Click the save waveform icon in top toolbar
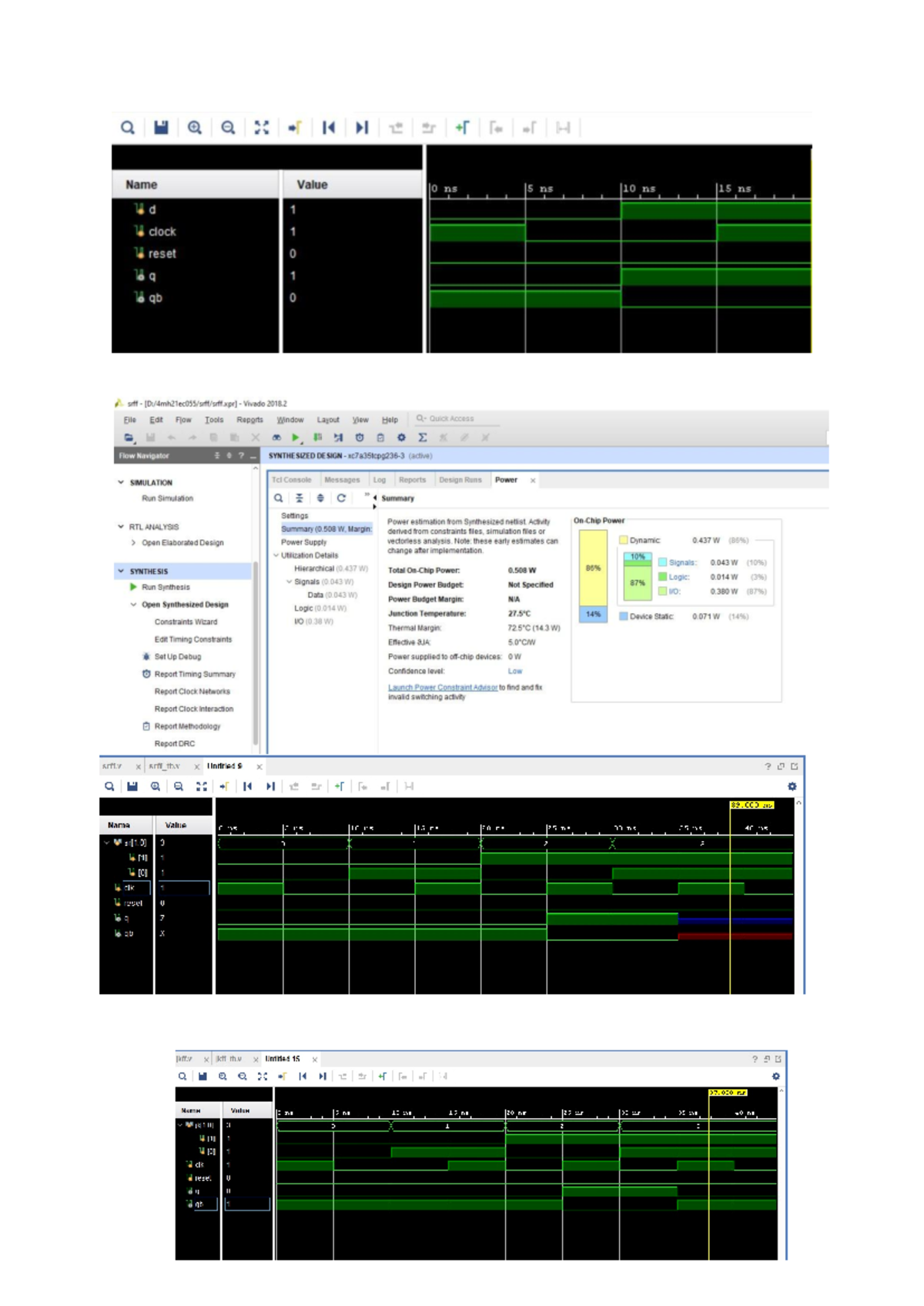Viewport: 924px width, 1306px height. click(161, 128)
